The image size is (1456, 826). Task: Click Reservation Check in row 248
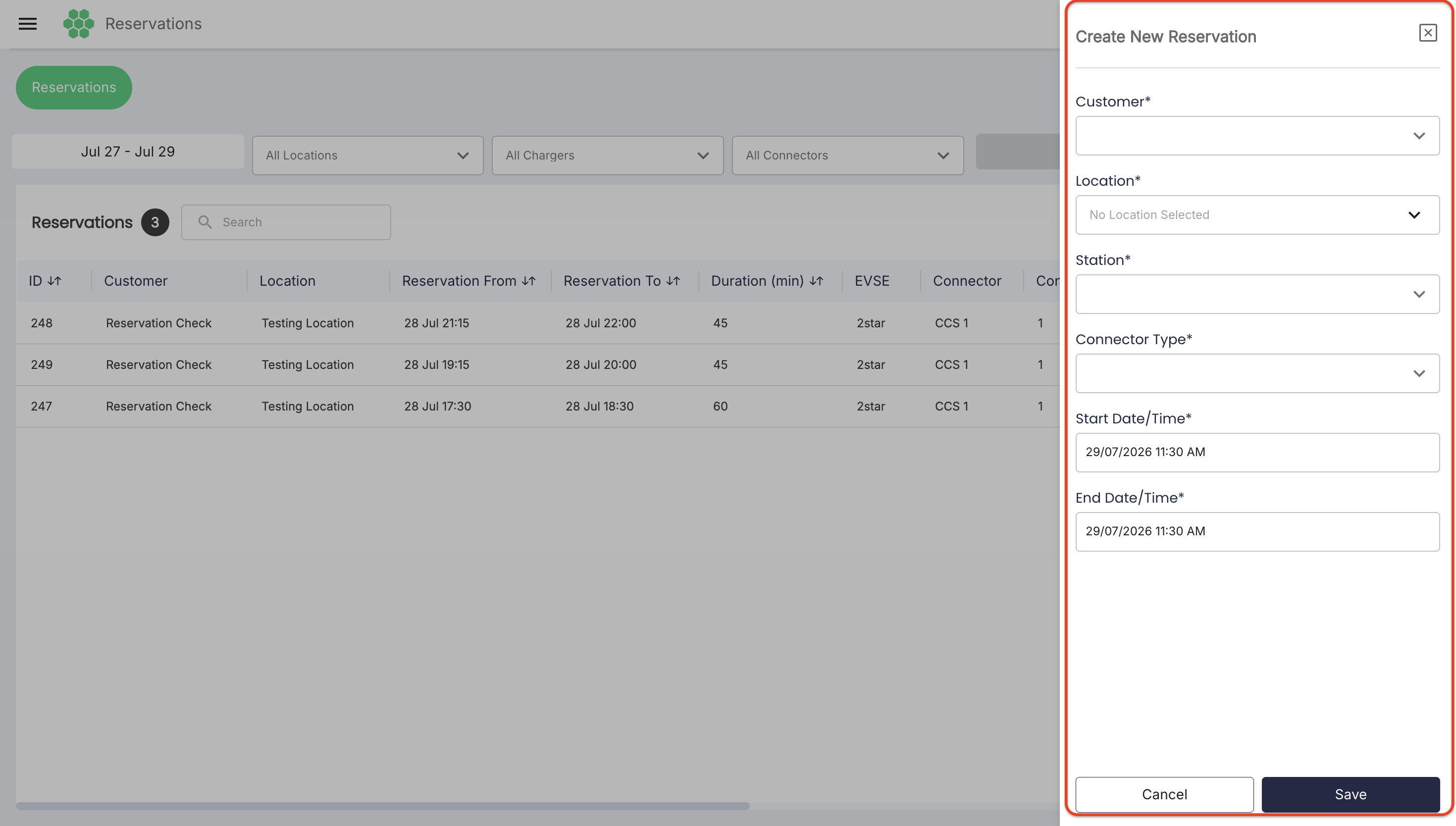point(158,323)
